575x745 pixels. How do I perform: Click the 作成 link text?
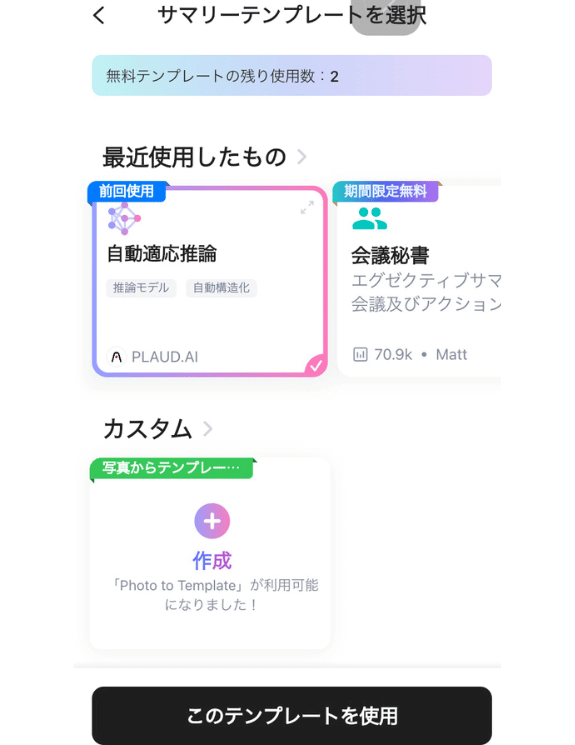click(212, 561)
